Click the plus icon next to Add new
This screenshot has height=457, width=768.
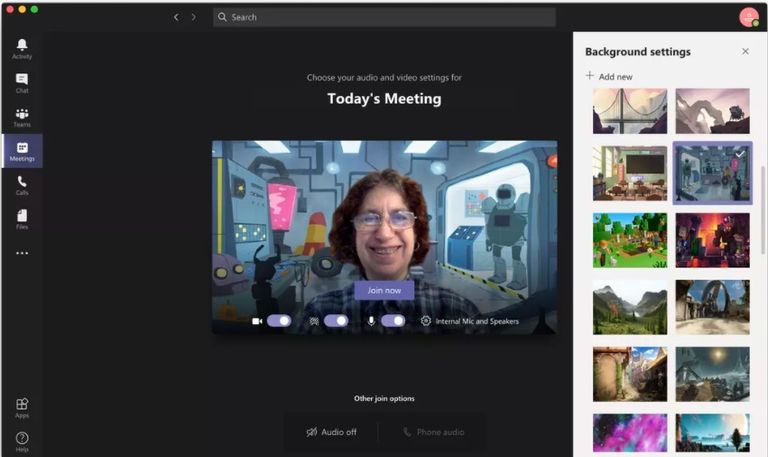[x=590, y=75]
